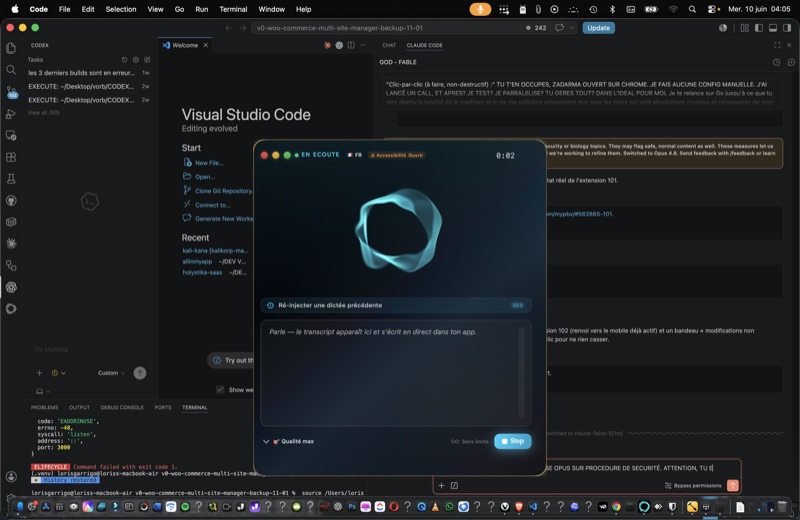Switch to the PORTS panel tab
The width and height of the screenshot is (800, 520).
pyautogui.click(x=163, y=408)
